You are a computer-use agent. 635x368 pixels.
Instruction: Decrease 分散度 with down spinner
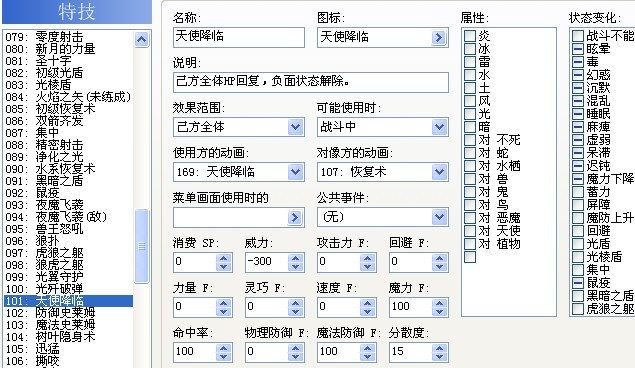[x=439, y=357]
